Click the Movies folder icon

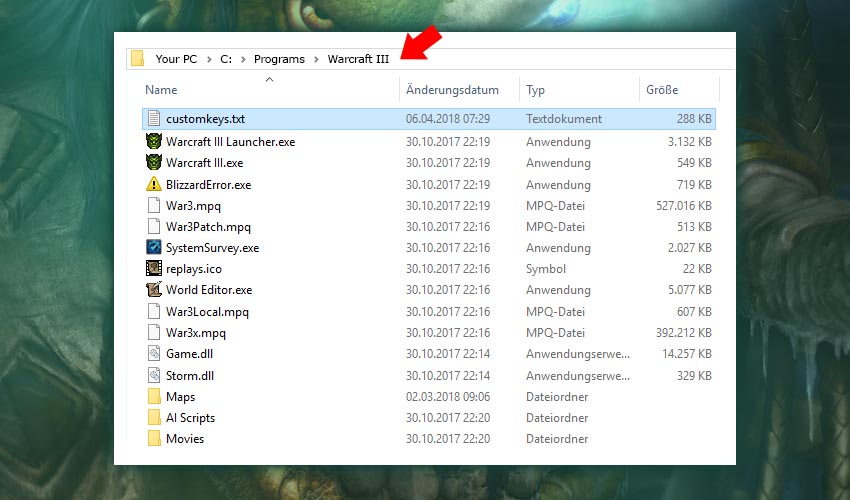click(154, 438)
